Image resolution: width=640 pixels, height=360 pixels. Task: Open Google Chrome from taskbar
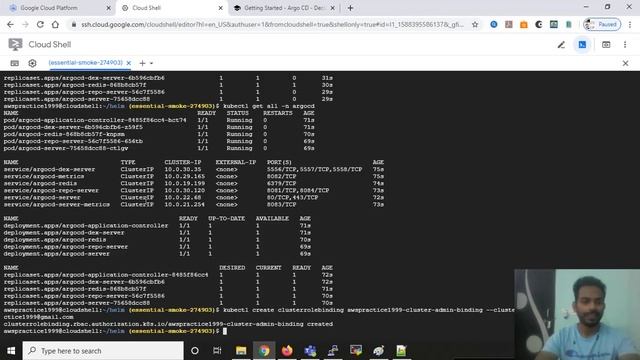click(264, 351)
